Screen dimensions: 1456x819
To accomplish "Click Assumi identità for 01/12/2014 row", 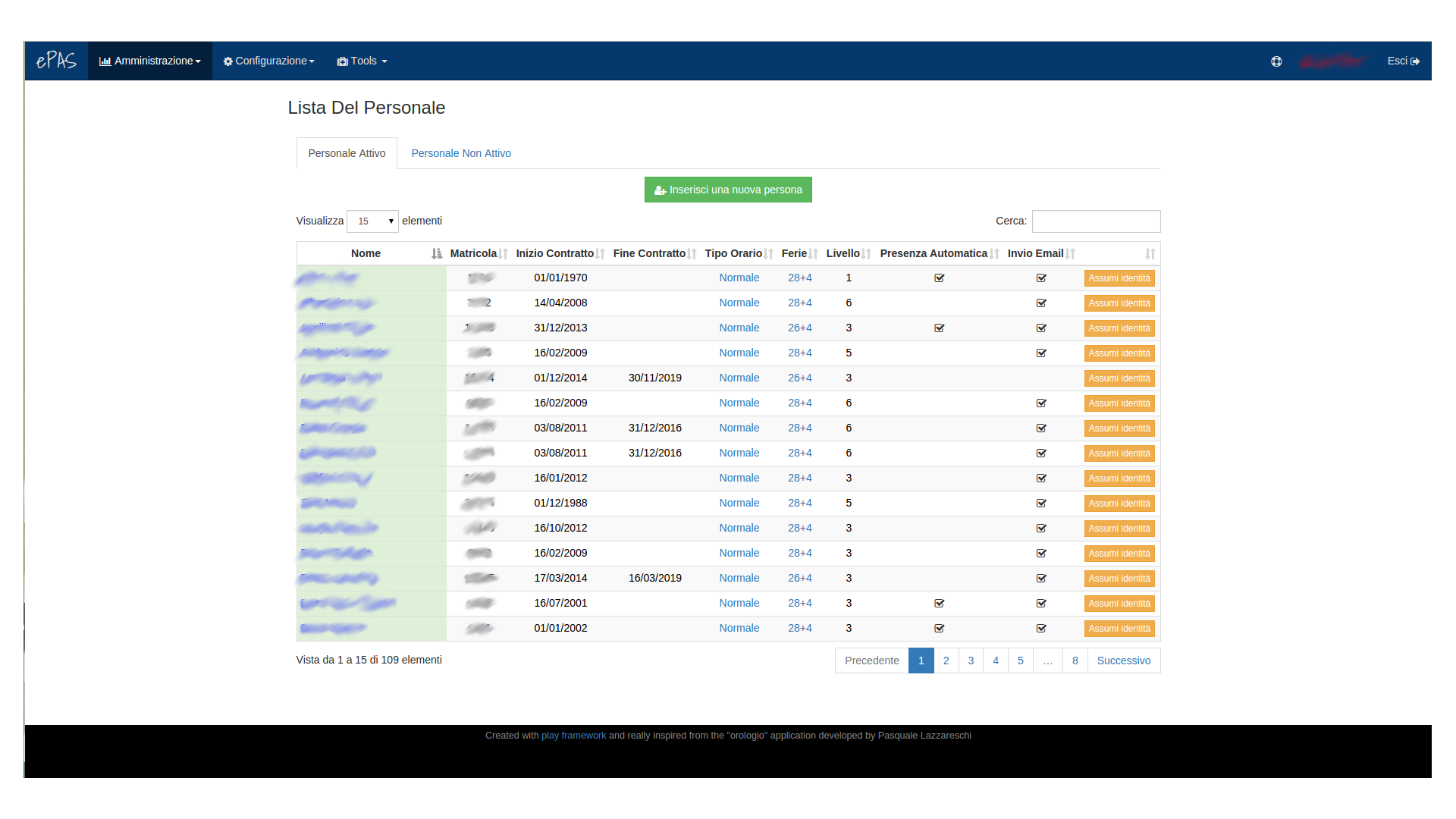I will point(1119,378).
